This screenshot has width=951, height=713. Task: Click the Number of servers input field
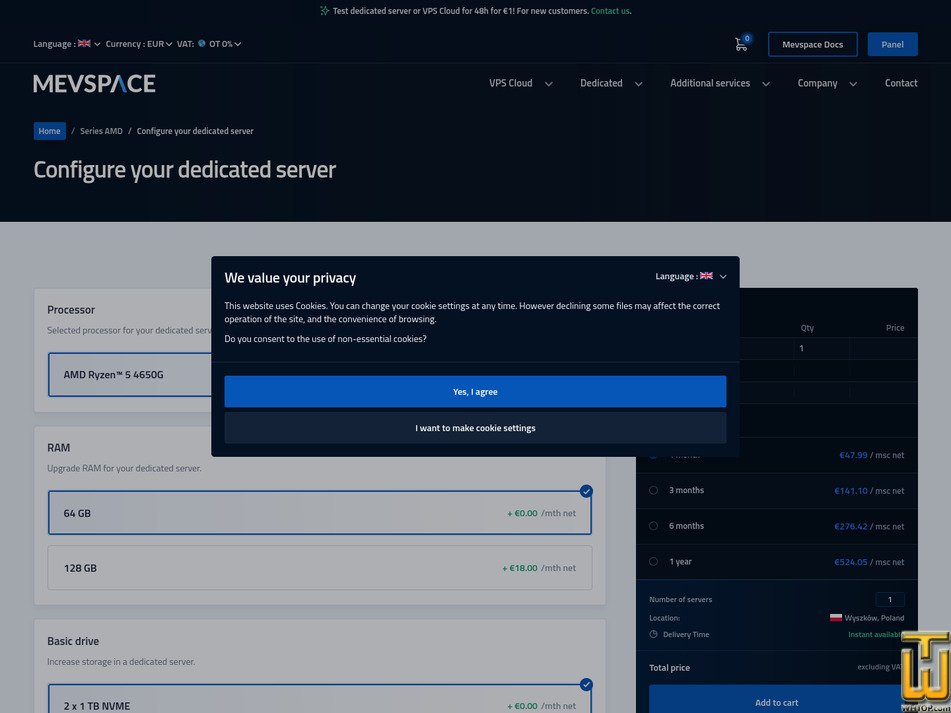pos(890,600)
